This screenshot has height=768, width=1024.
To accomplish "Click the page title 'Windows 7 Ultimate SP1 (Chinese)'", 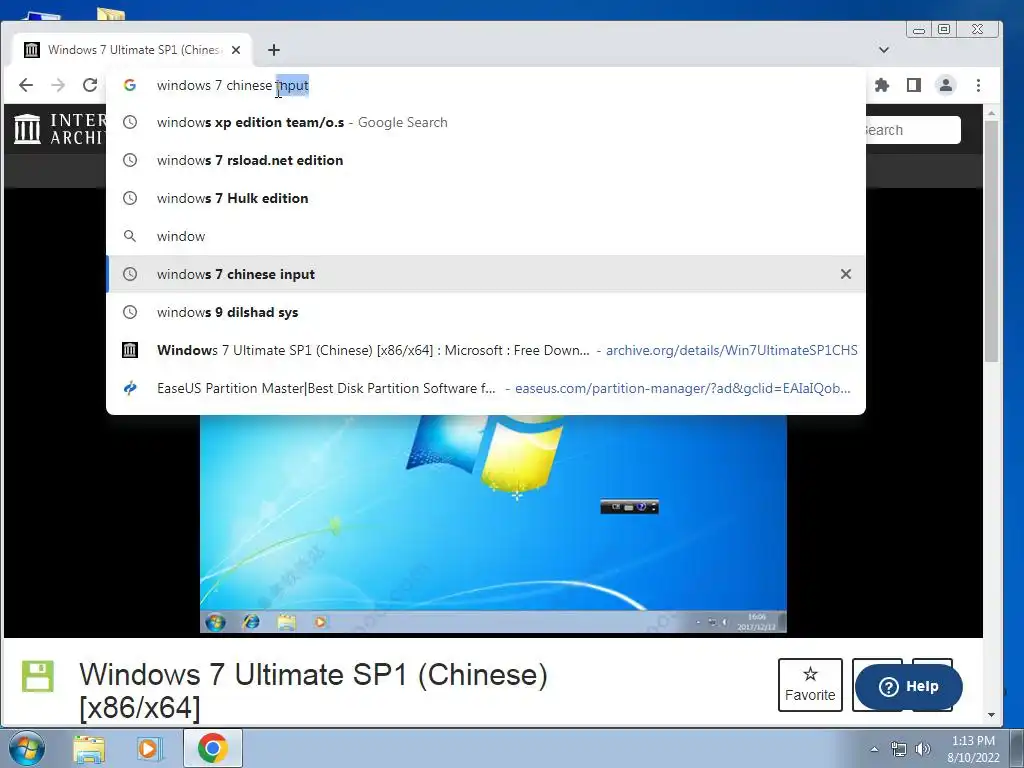I will 313,675.
